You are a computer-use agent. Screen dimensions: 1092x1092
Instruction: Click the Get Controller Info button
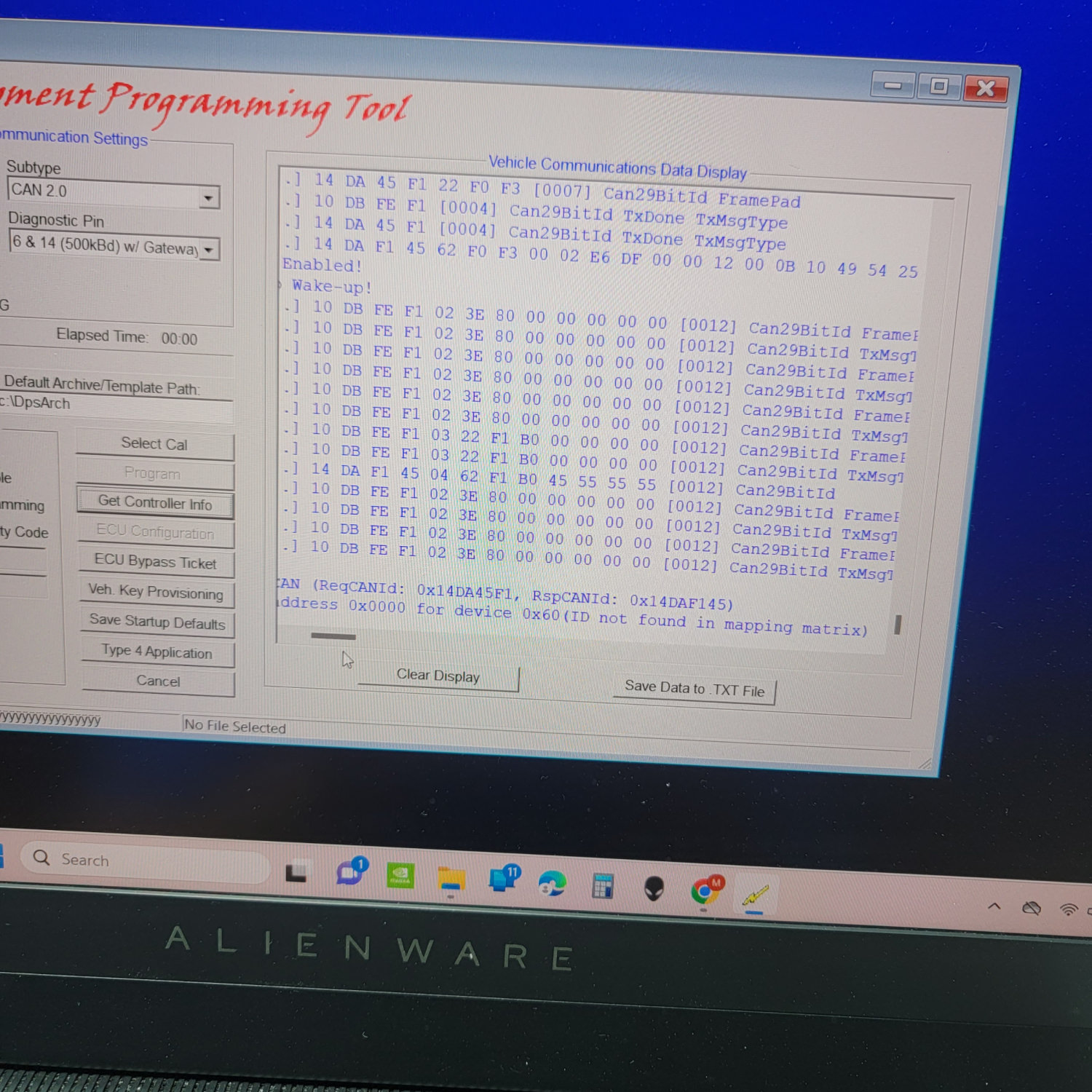click(x=155, y=502)
